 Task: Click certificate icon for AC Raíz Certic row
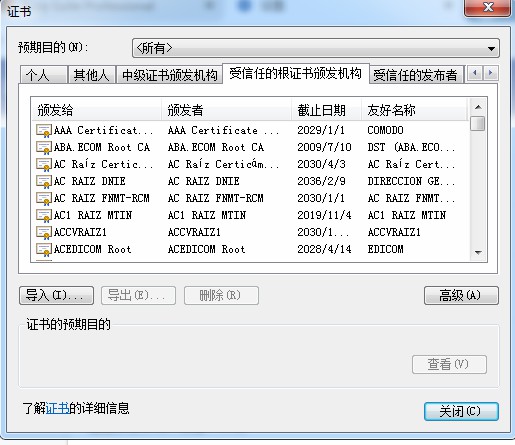coord(44,164)
